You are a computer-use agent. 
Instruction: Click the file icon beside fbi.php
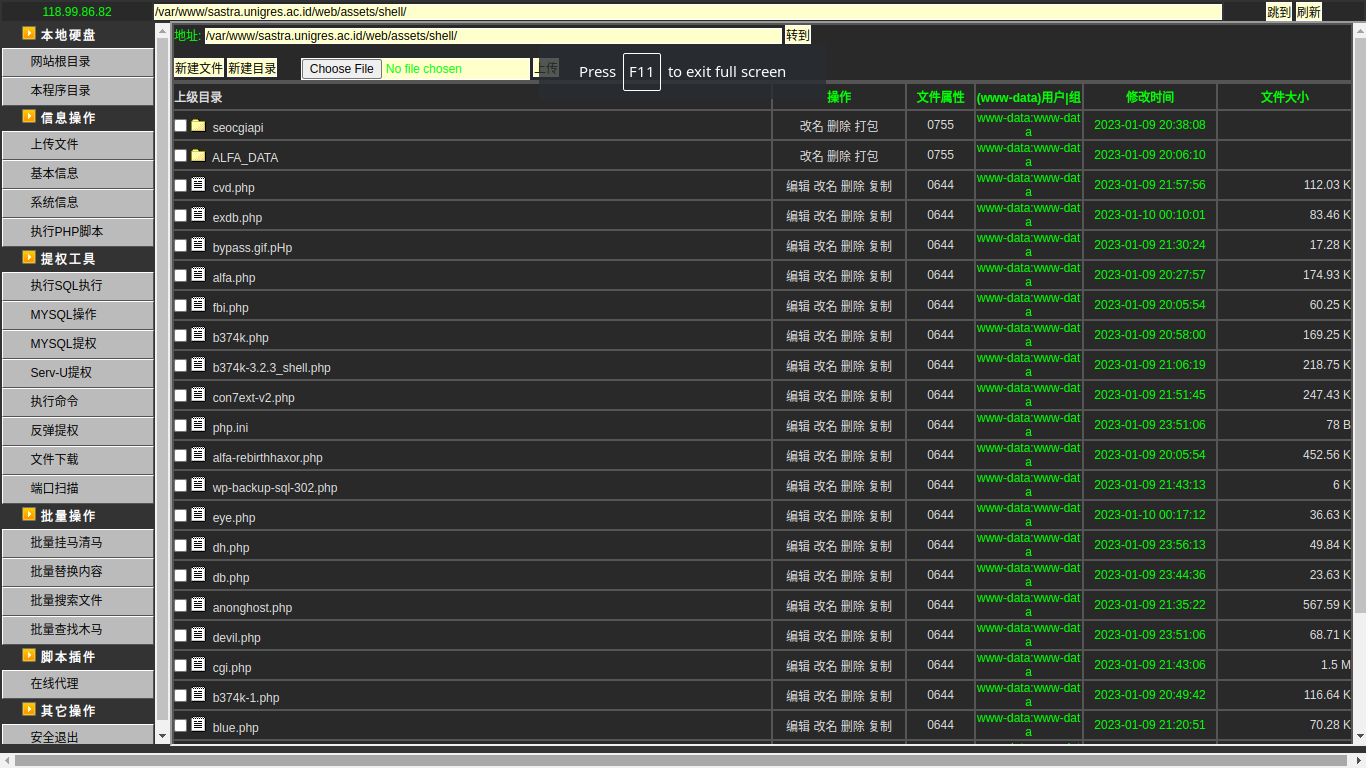coord(198,305)
